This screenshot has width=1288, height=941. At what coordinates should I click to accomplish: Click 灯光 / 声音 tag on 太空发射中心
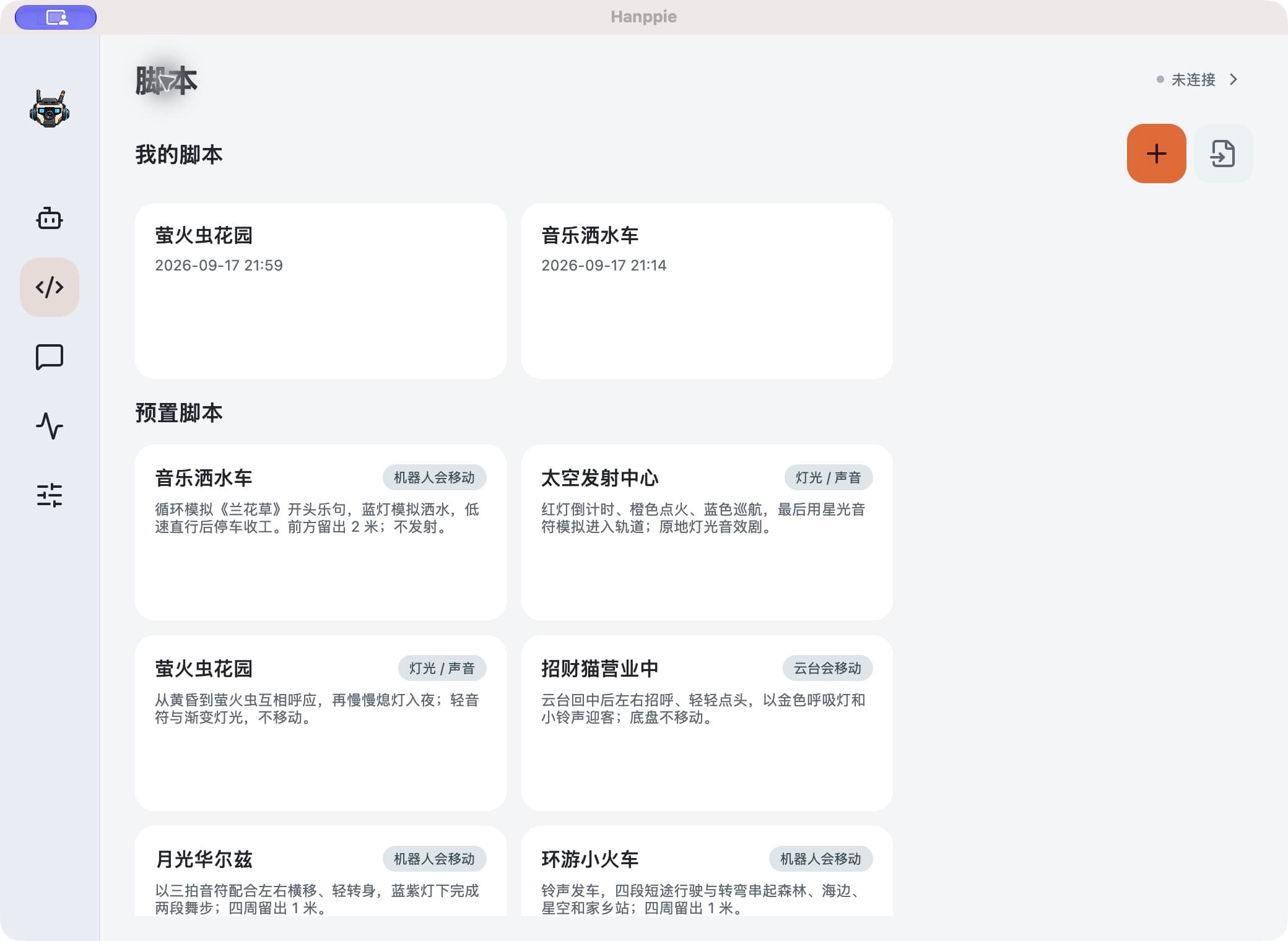pos(829,477)
